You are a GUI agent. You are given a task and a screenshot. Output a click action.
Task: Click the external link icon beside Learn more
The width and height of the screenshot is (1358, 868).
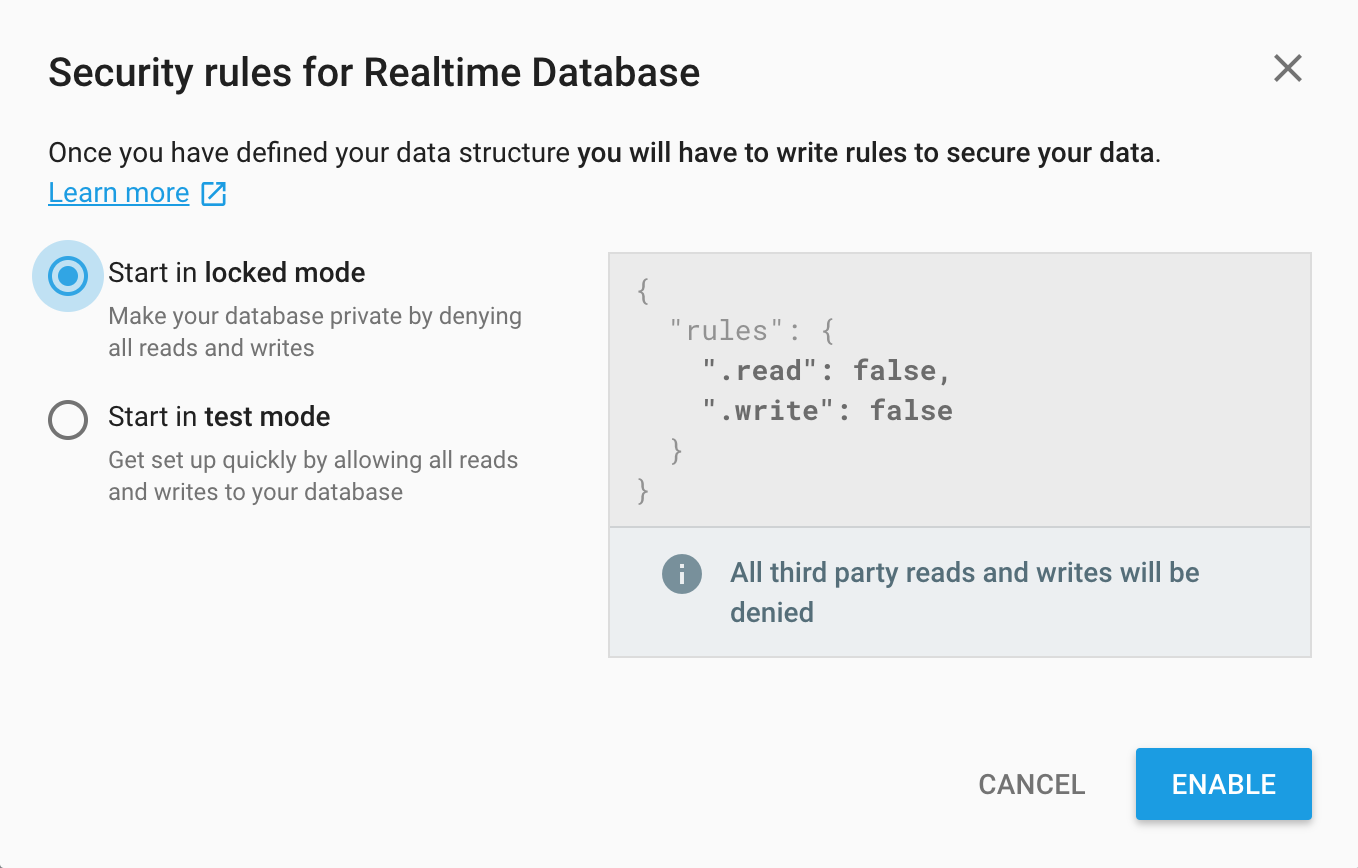pos(213,192)
